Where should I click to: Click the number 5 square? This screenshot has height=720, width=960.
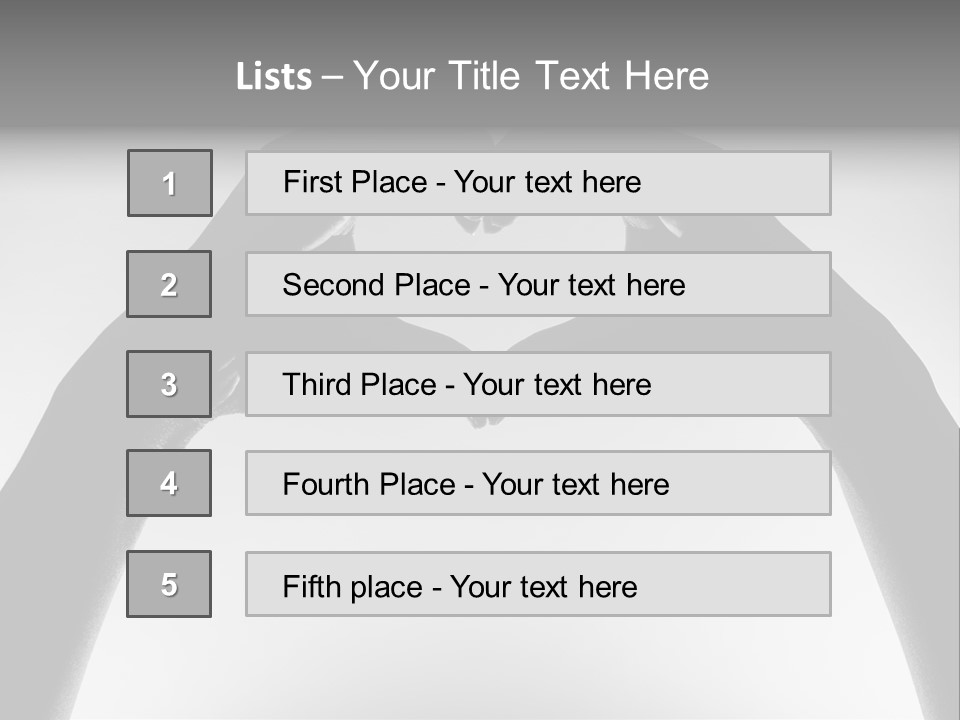click(169, 584)
